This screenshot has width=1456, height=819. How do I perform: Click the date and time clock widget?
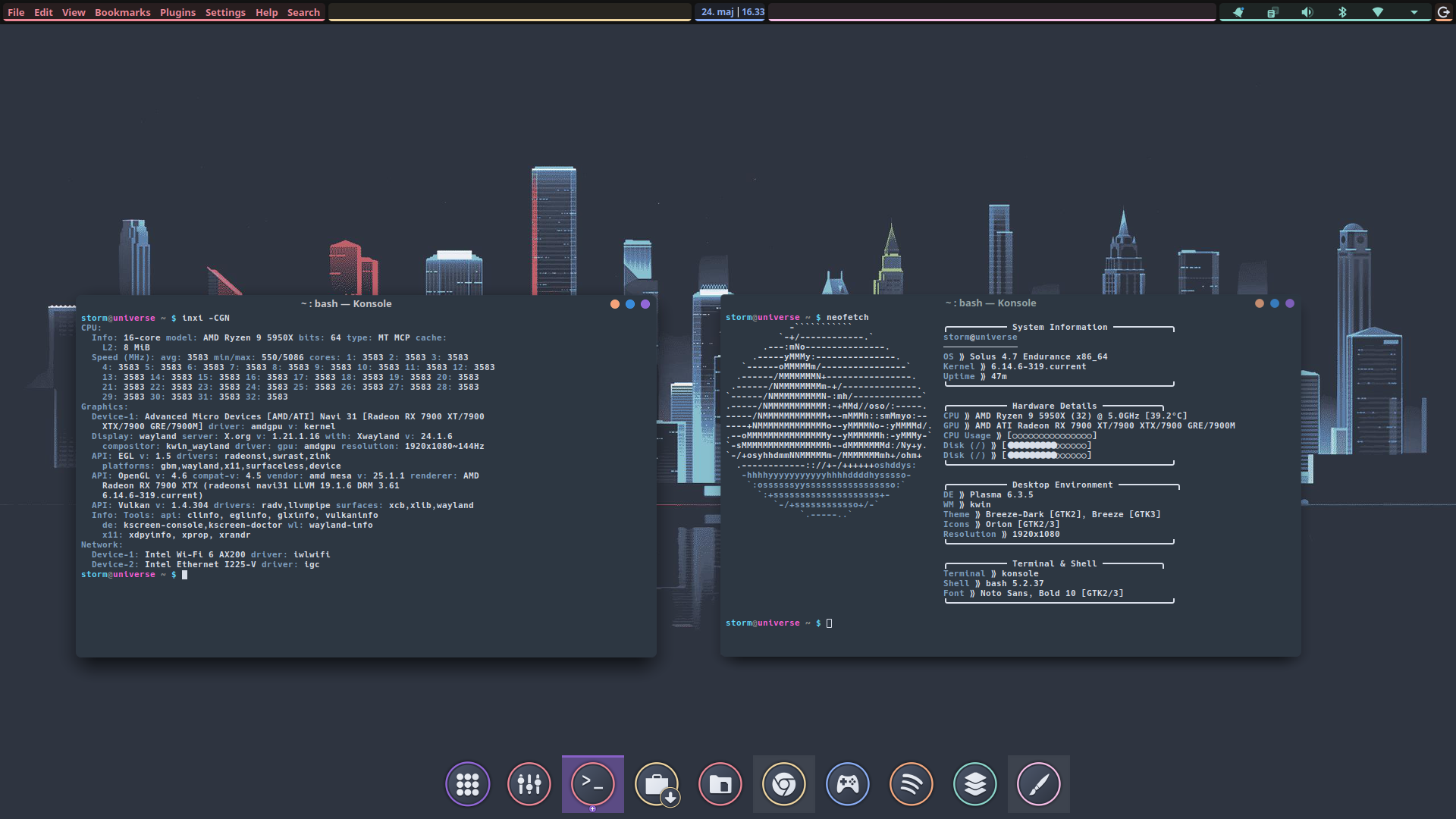(x=732, y=12)
